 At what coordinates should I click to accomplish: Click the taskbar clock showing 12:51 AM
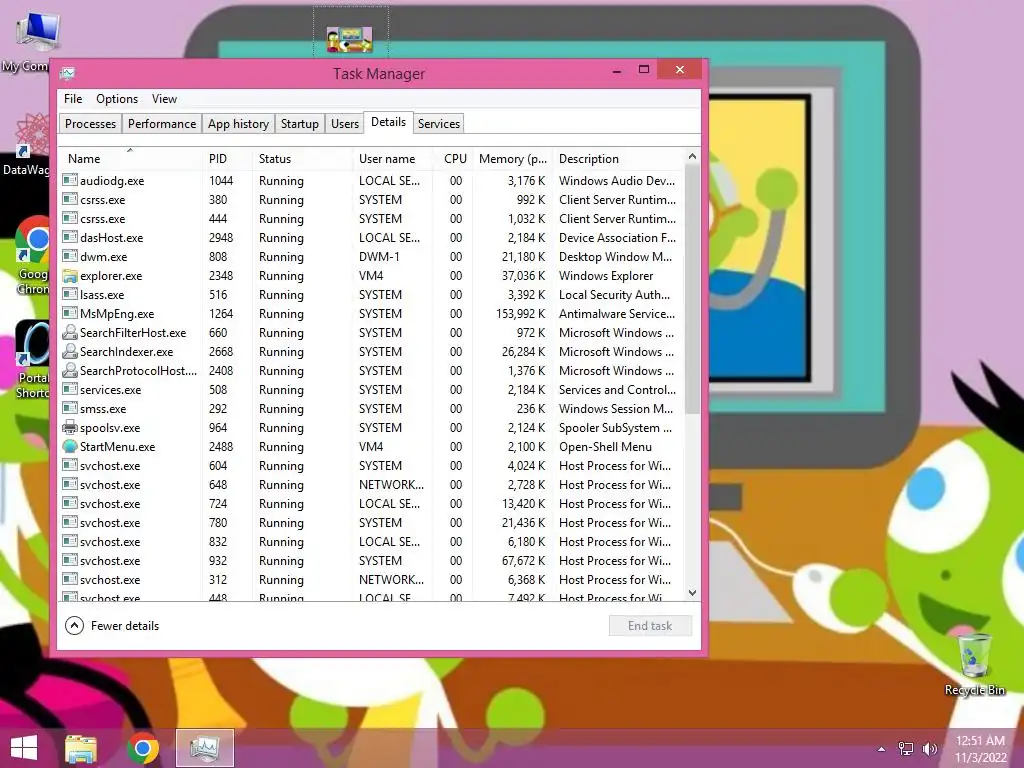(x=980, y=748)
